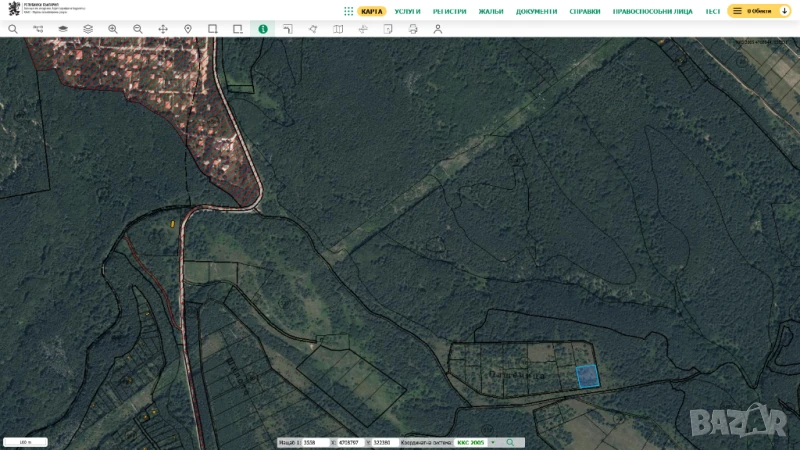Select the zoom in tool

(113, 29)
